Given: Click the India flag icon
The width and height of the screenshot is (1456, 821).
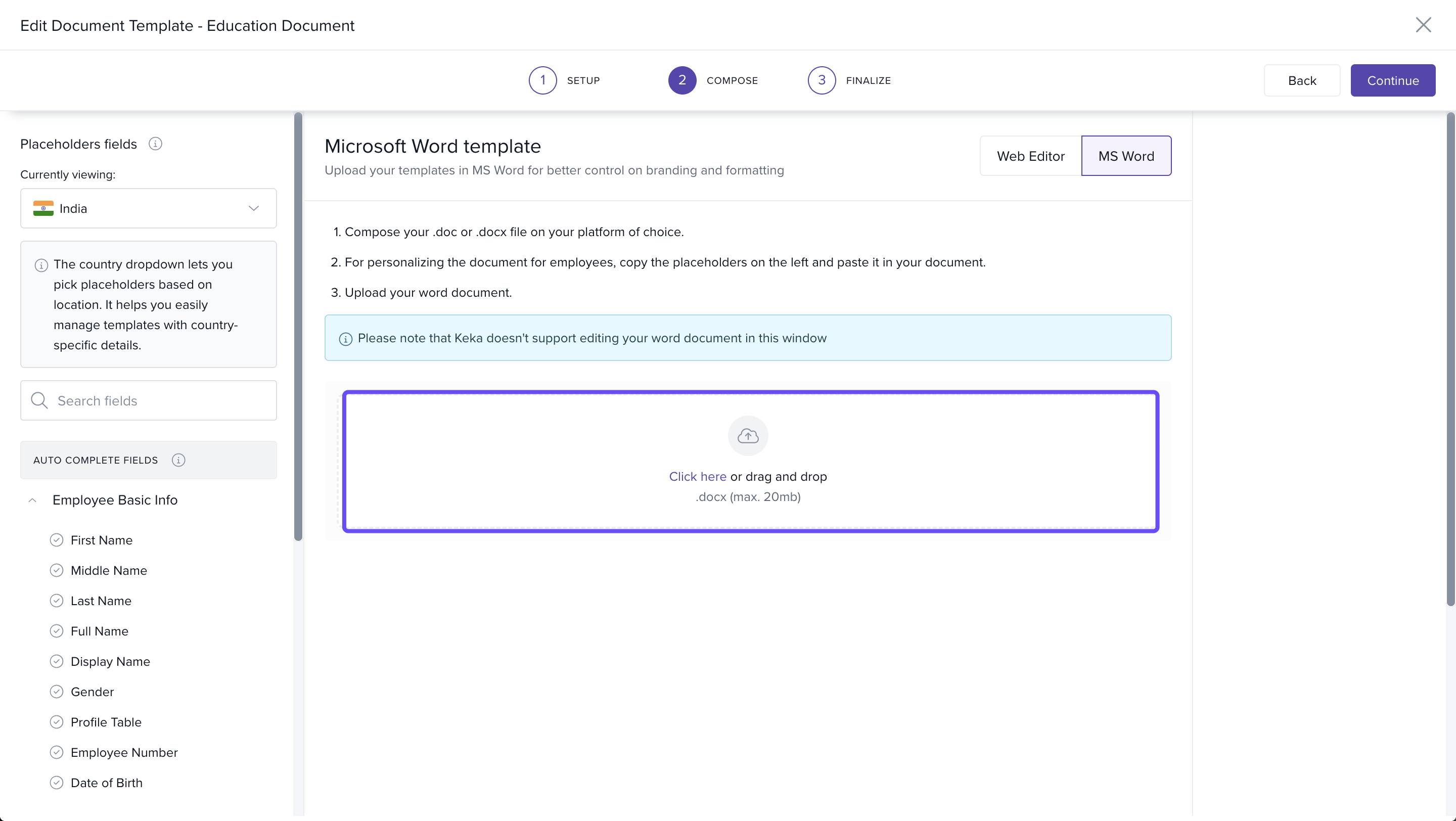Looking at the screenshot, I should click(43, 208).
